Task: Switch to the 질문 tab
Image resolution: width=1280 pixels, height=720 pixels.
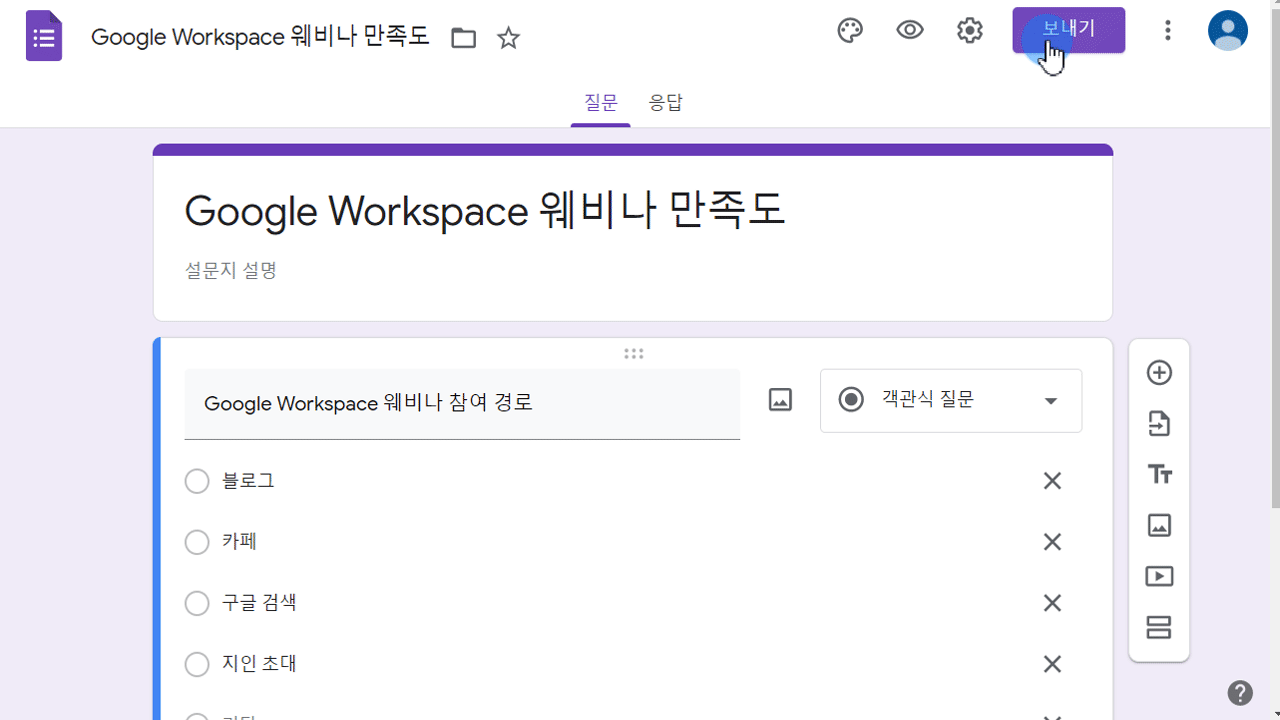Action: click(x=601, y=103)
